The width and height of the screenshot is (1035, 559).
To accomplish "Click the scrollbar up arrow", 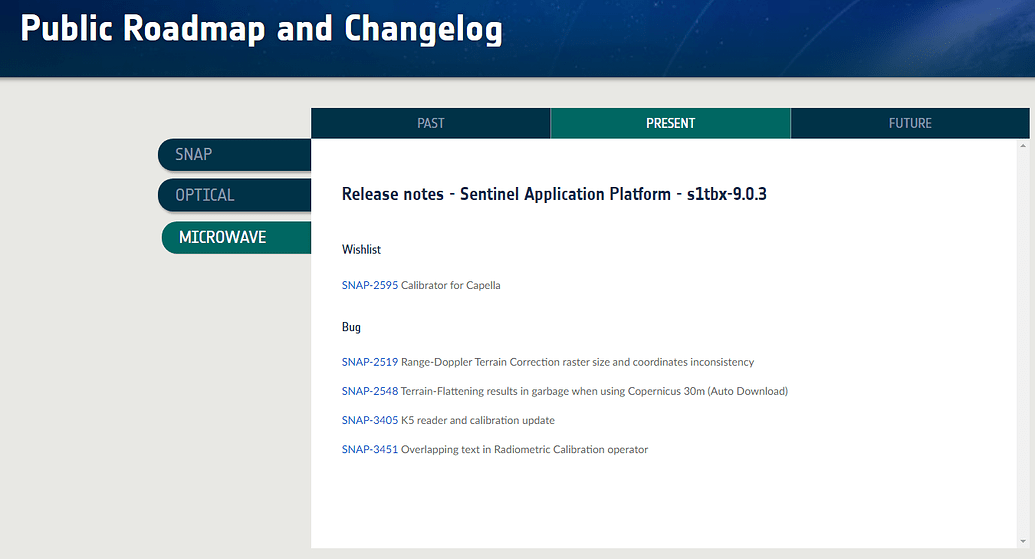I will click(x=1023, y=146).
